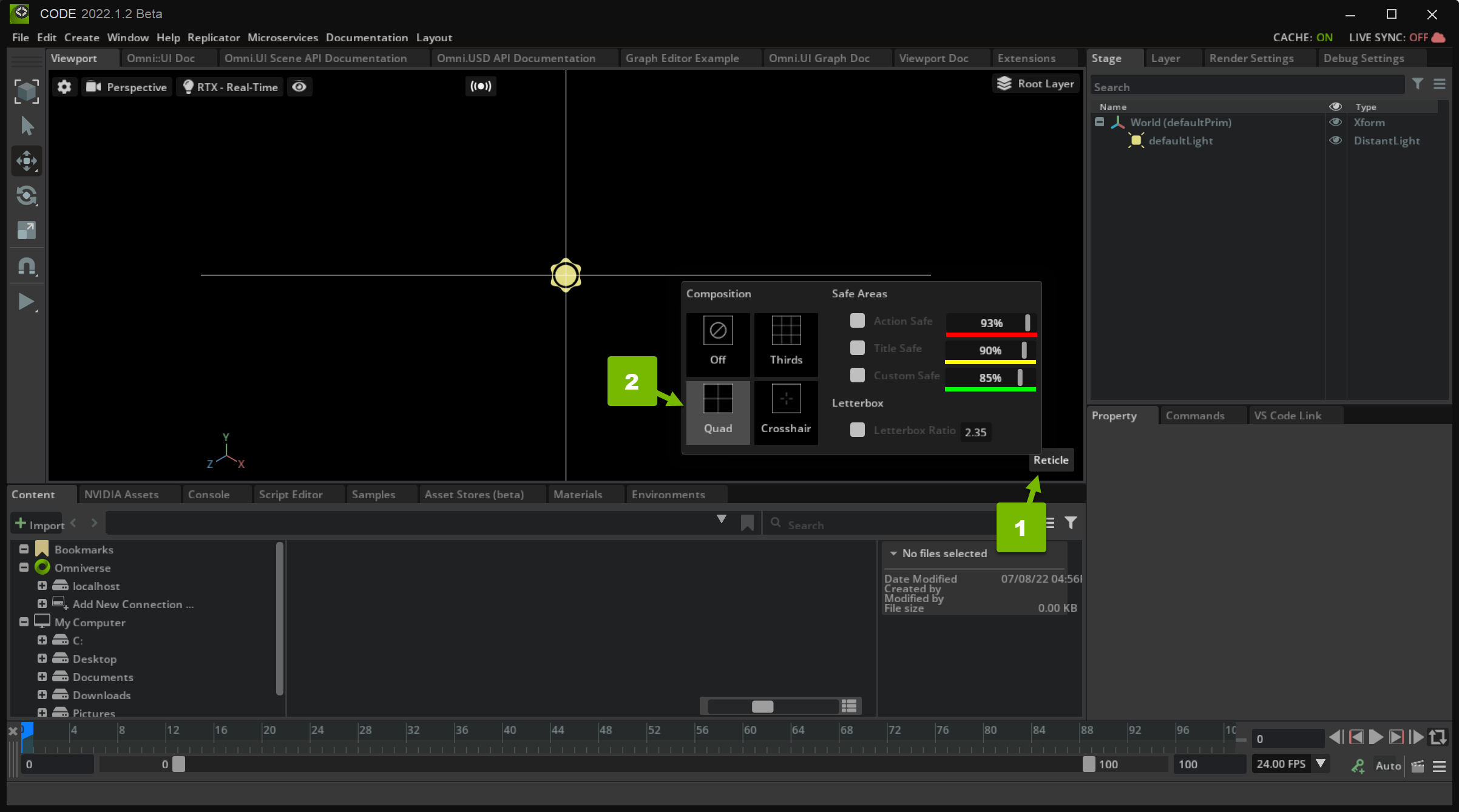Image resolution: width=1459 pixels, height=812 pixels.
Task: Expand the localhost server node
Action: (x=42, y=585)
